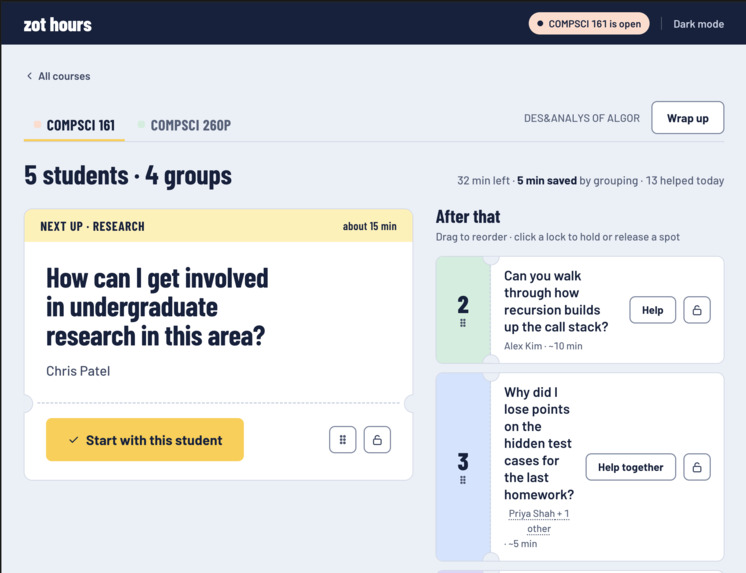Click the 'After that' heading

click(468, 217)
